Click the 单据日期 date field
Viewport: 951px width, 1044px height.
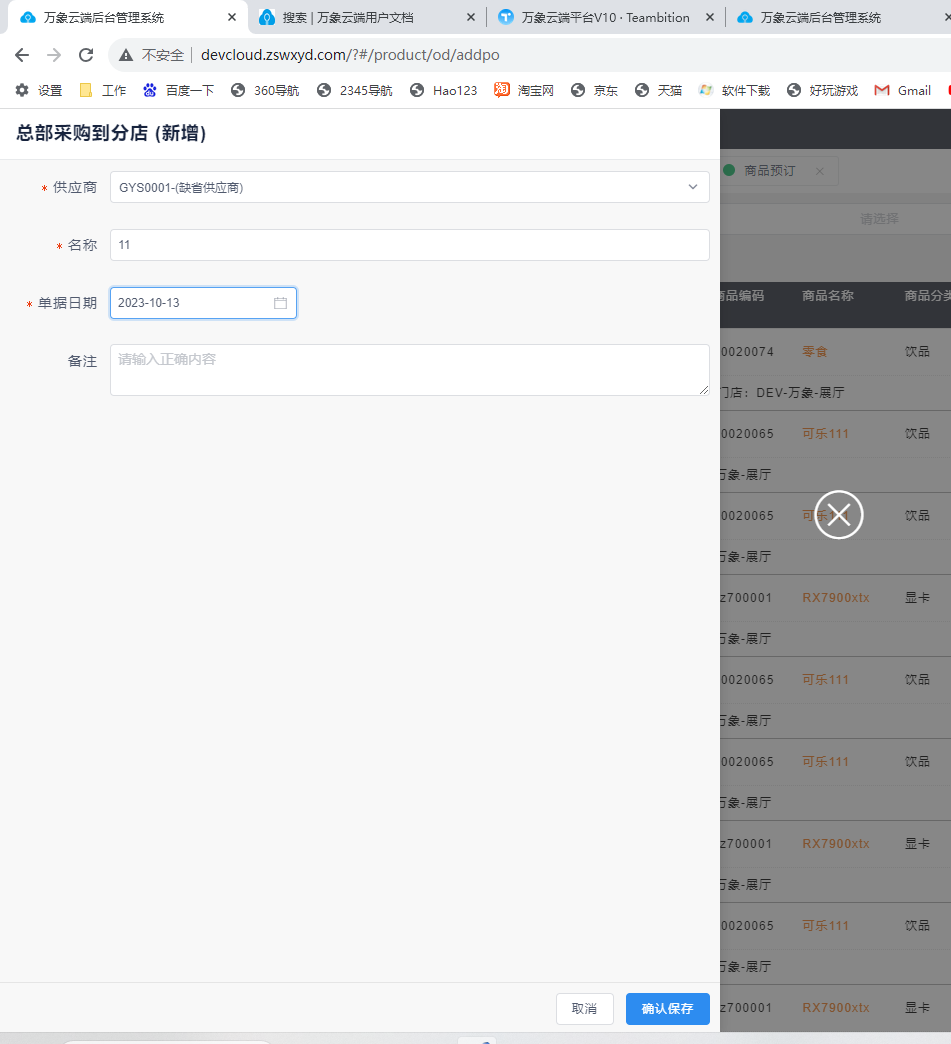pos(203,303)
